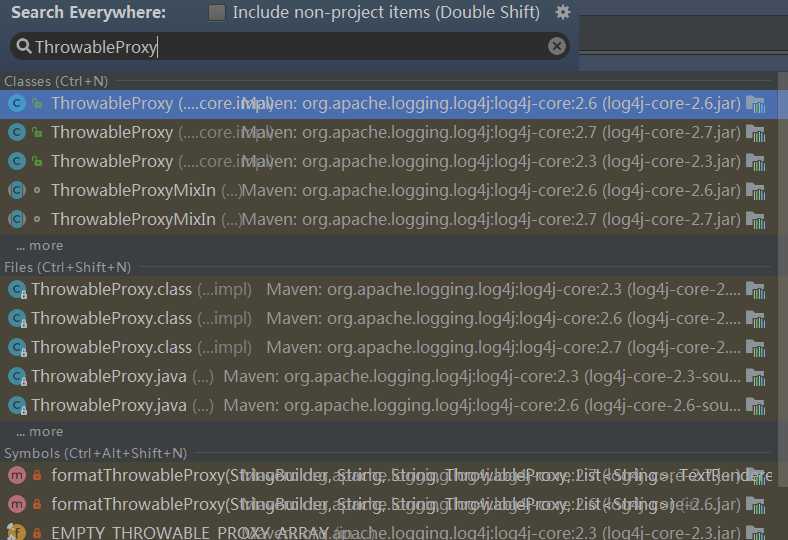Click into the ThrowableProxy search field
Image resolution: width=788 pixels, height=540 pixels.
(289, 46)
